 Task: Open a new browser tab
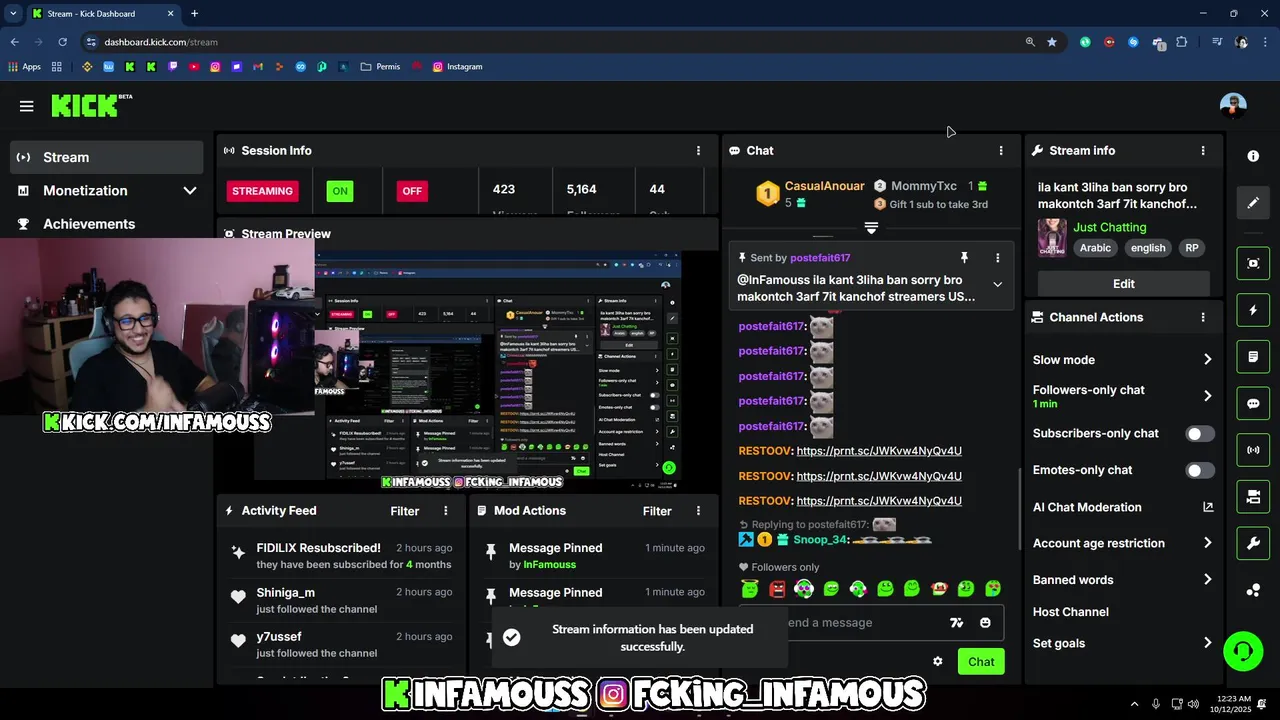pyautogui.click(x=194, y=14)
